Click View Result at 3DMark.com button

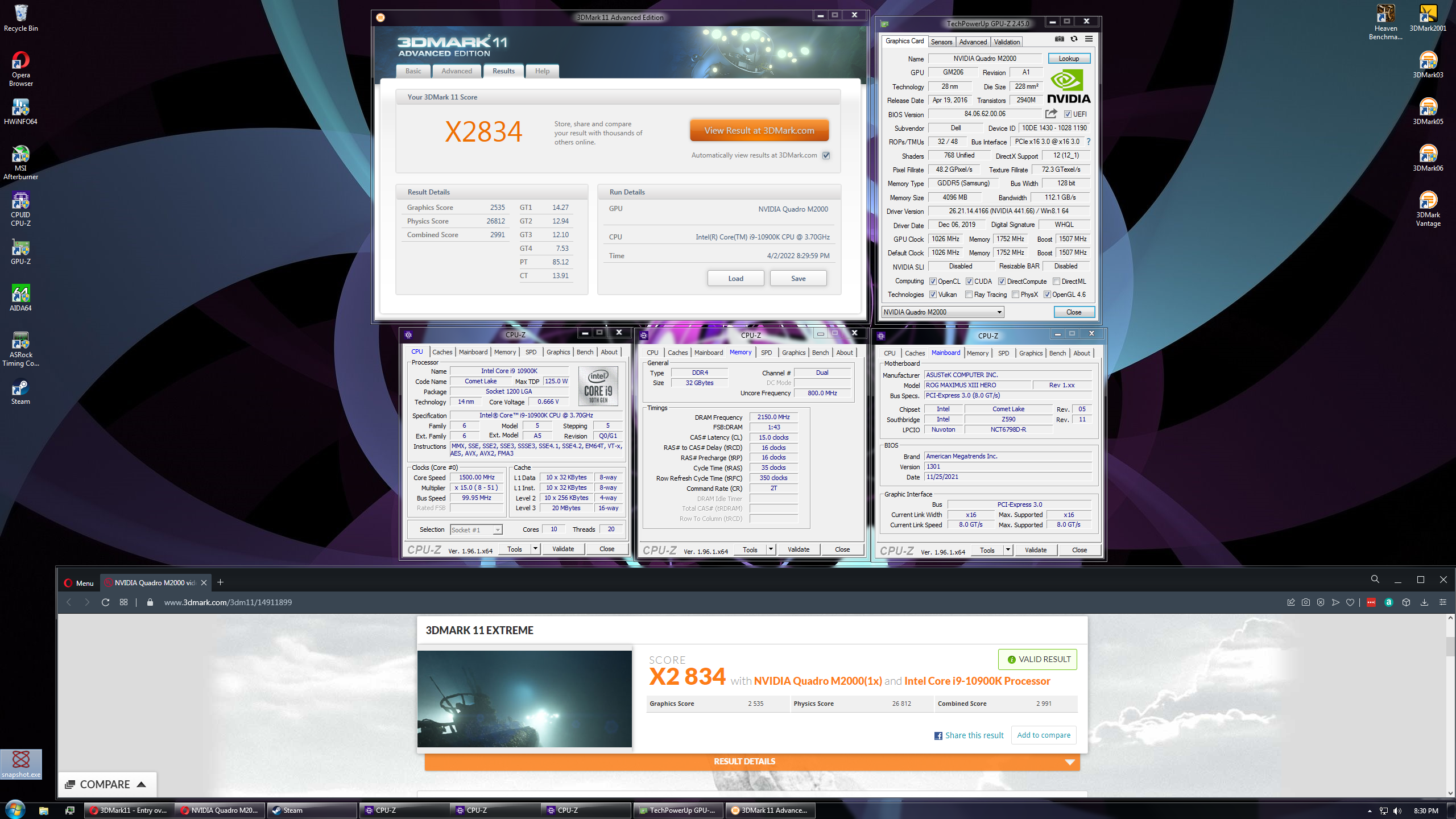coord(759,131)
